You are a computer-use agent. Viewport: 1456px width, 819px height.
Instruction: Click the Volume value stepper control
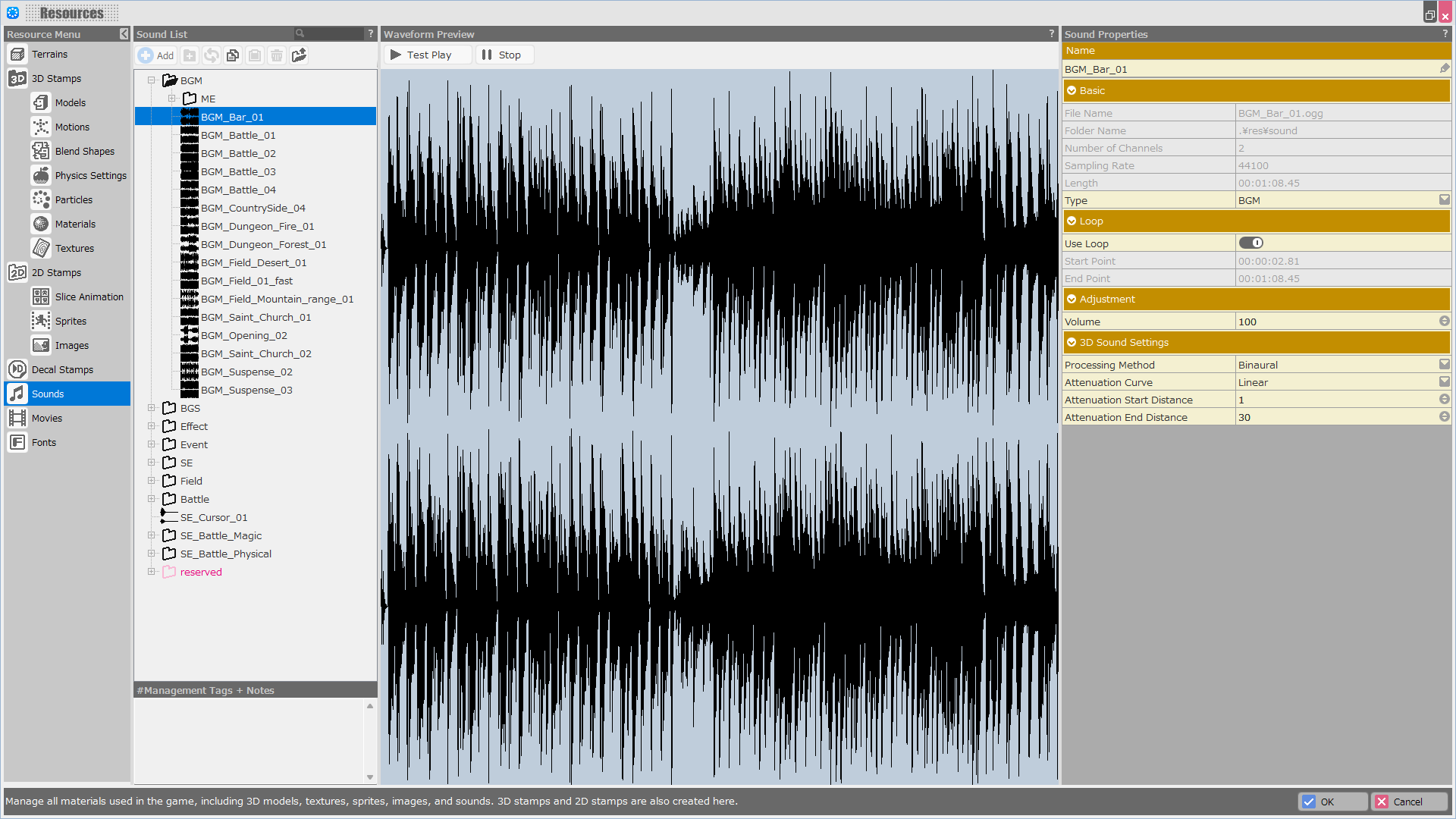1444,322
